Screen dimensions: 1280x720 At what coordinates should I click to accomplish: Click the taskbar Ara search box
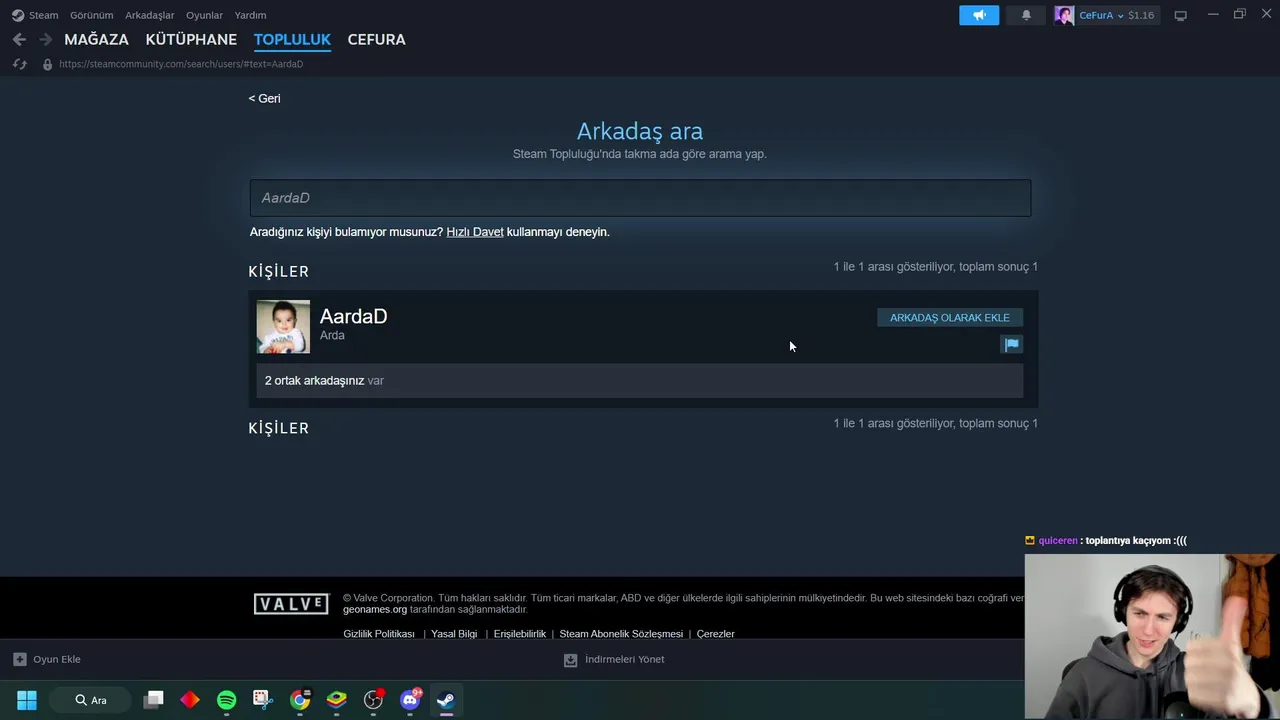90,700
